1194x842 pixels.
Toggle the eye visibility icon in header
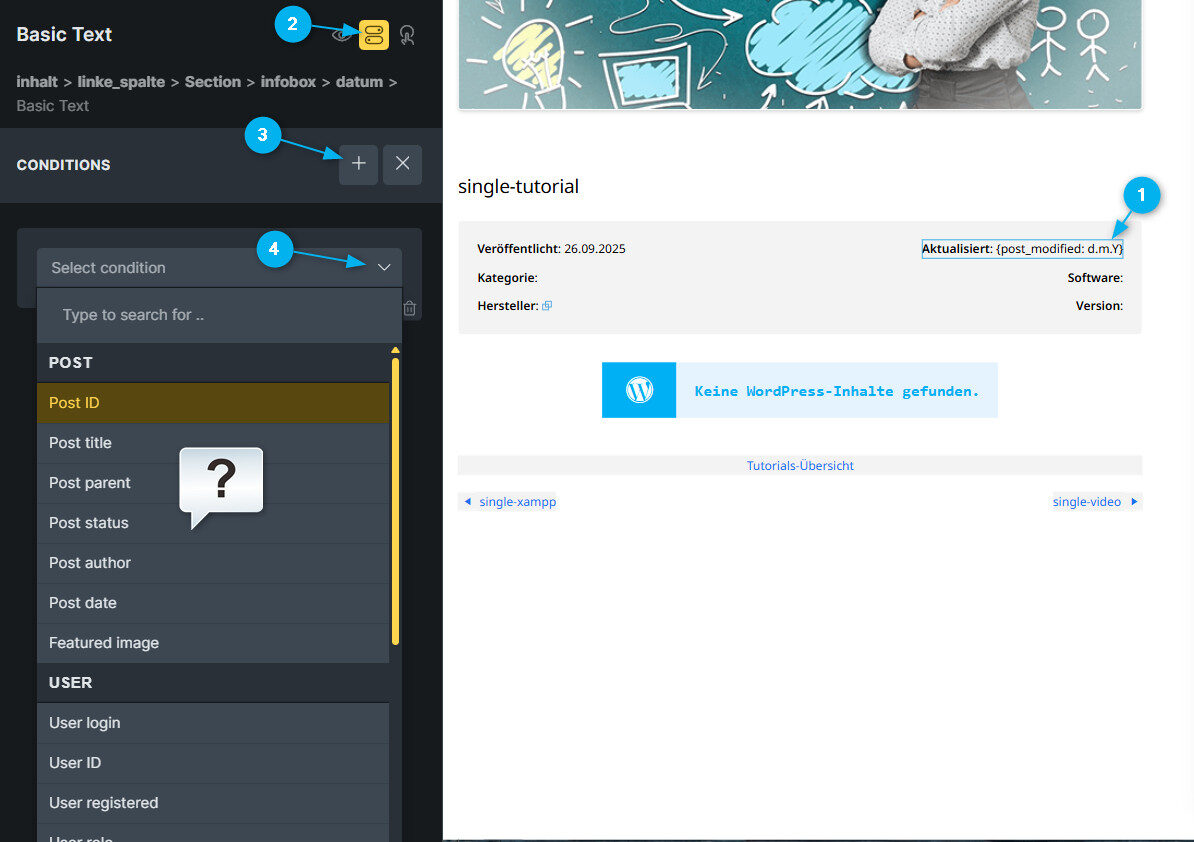[342, 36]
